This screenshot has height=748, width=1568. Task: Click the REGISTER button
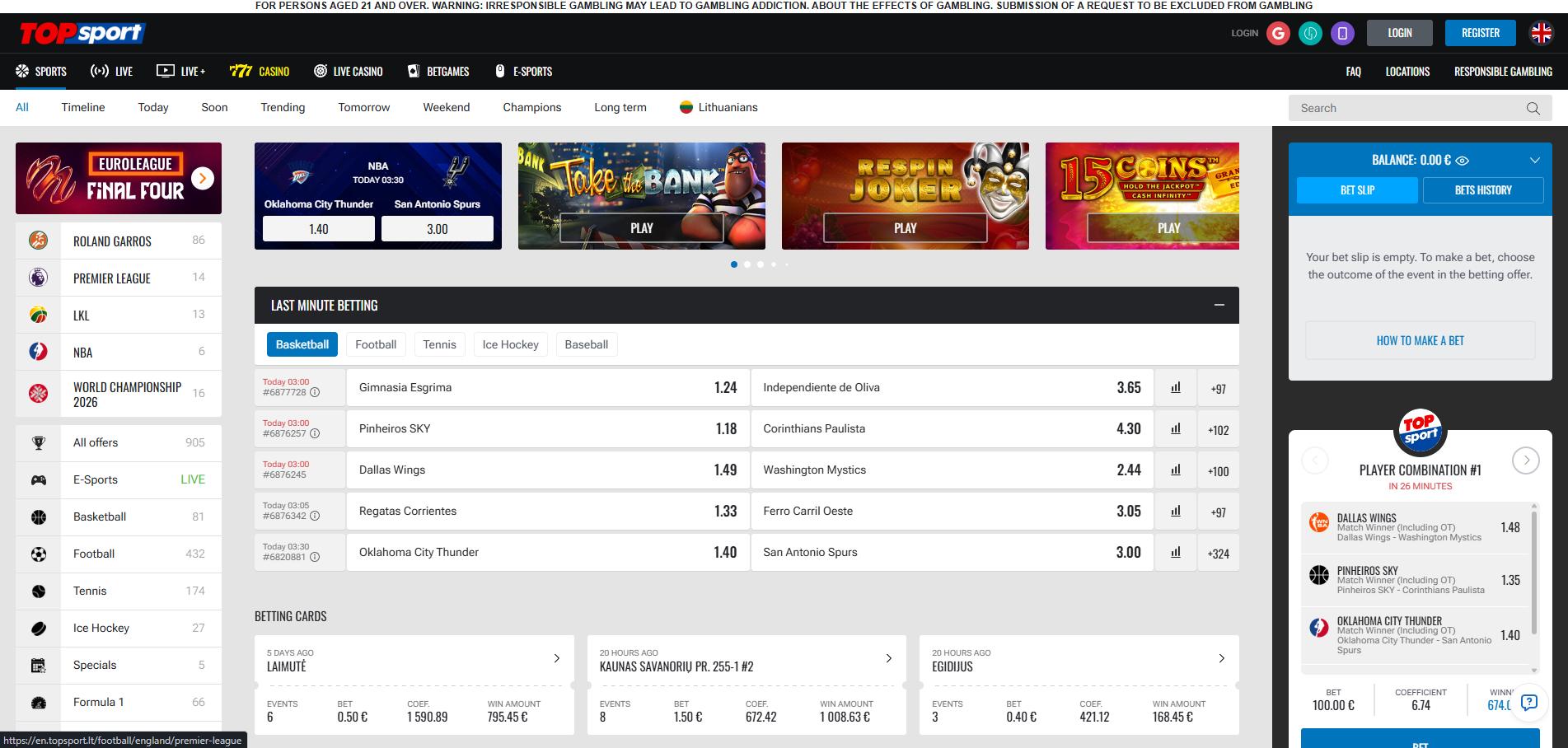(x=1481, y=33)
